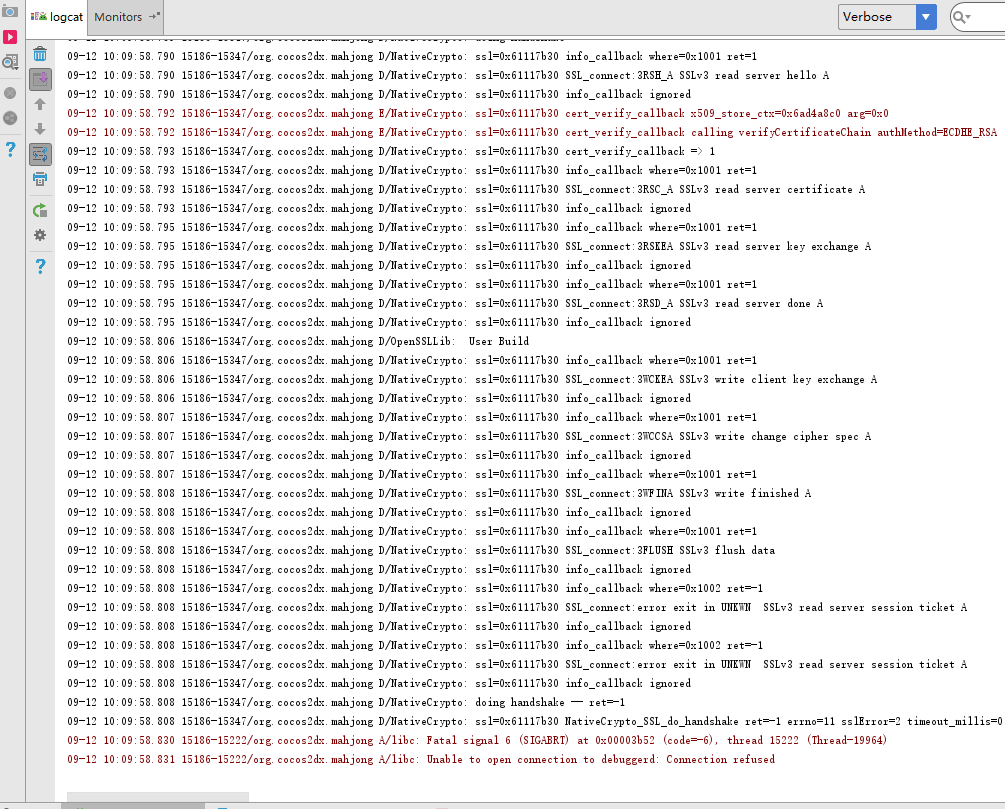Click the 'cert_verify_callback => 1' log line
The width and height of the screenshot is (1005, 809).
click(x=391, y=151)
